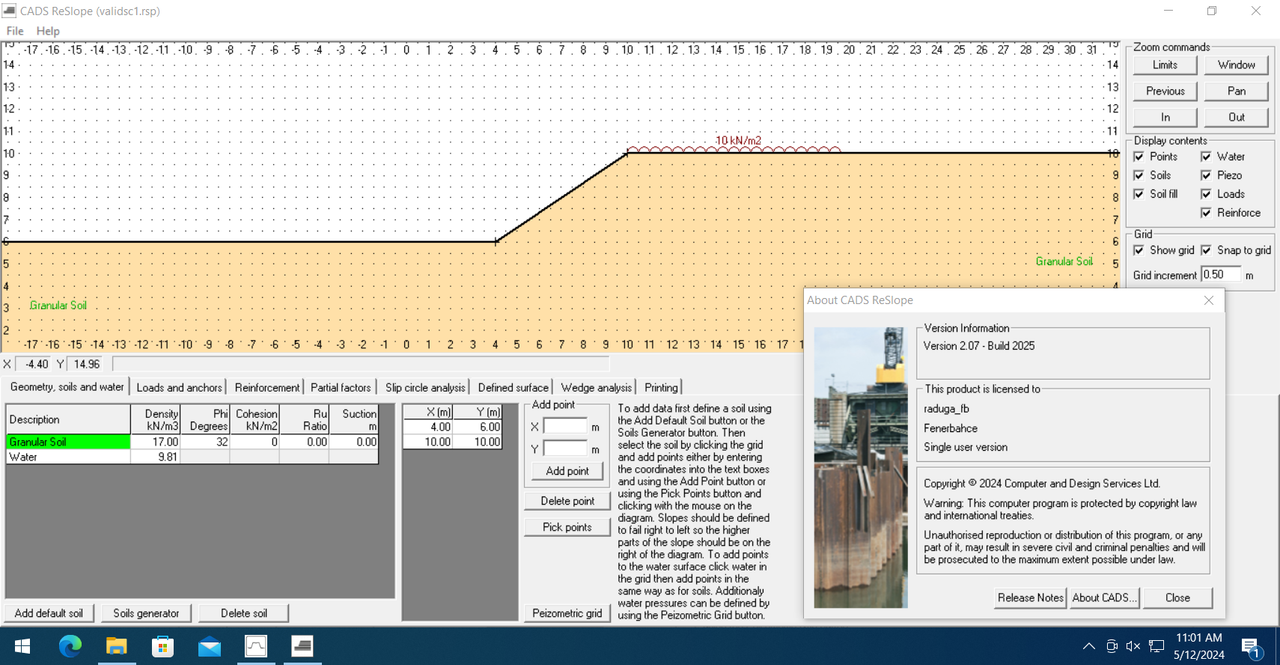Toggle the Water display checkbox

click(1206, 157)
